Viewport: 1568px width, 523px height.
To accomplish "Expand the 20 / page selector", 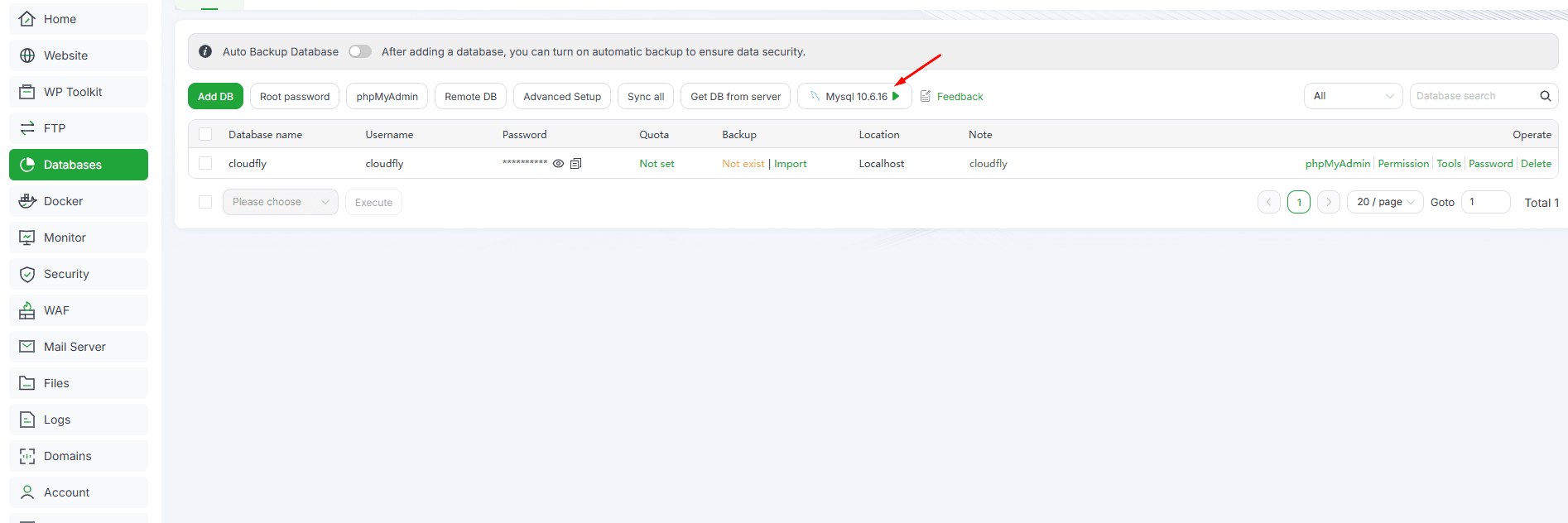I will pos(1385,202).
